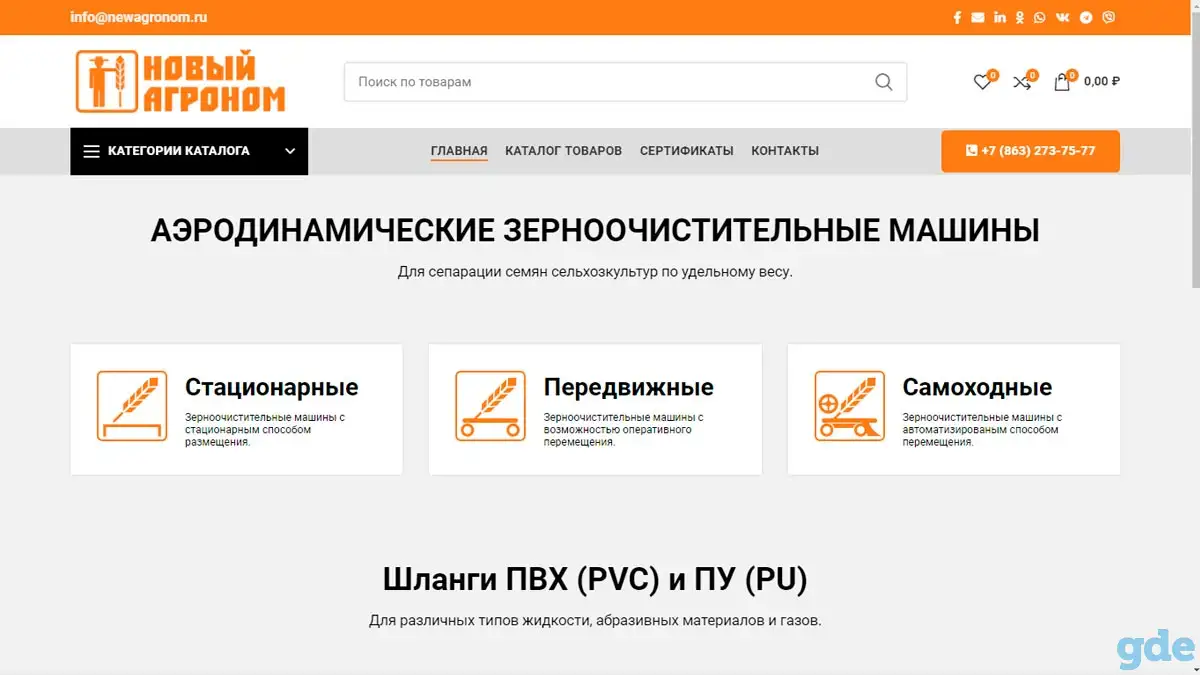Click the Самоходные card description text
Screen dimensions: 1200x675
[x=982, y=429]
